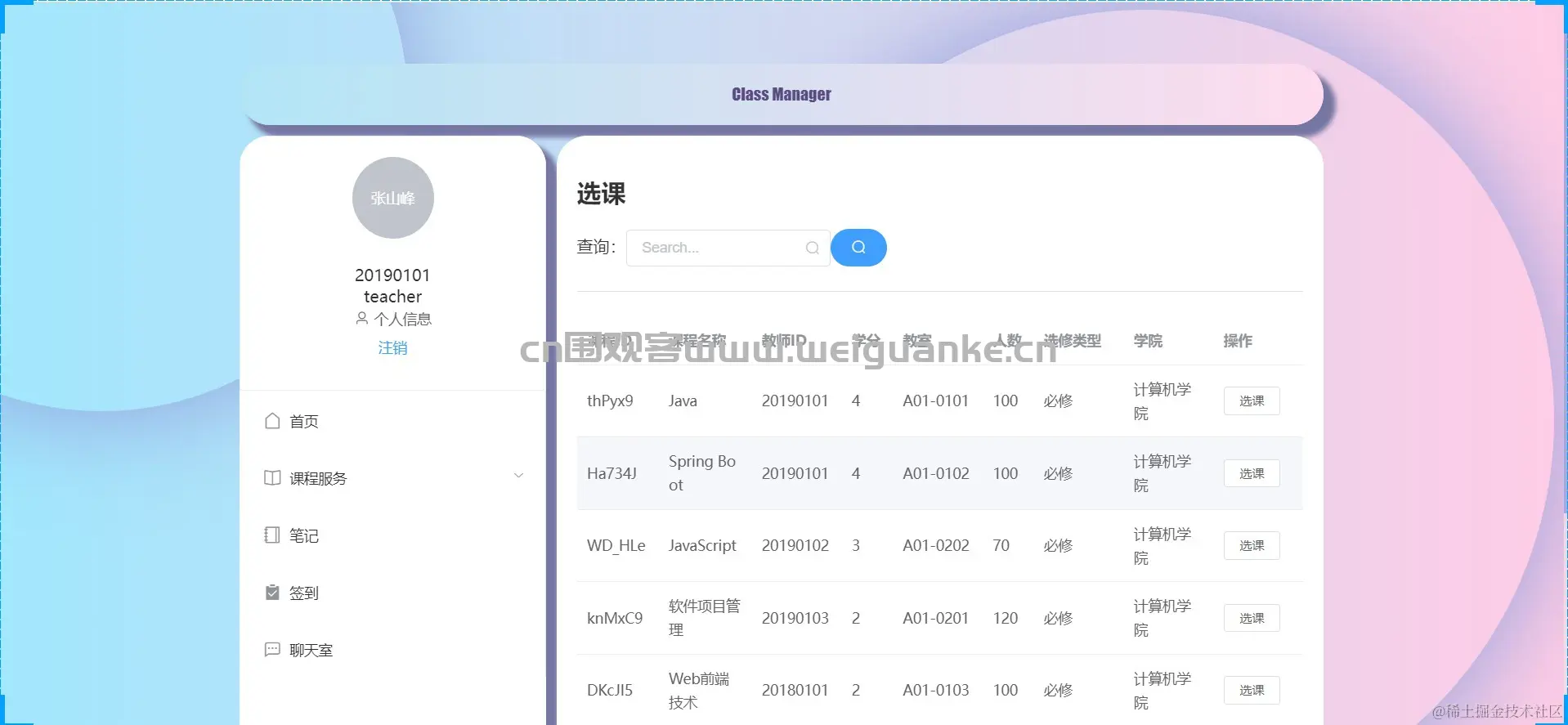This screenshot has height=725, width=1568.
Task: Open the 笔记 menu item
Action: tap(392, 535)
